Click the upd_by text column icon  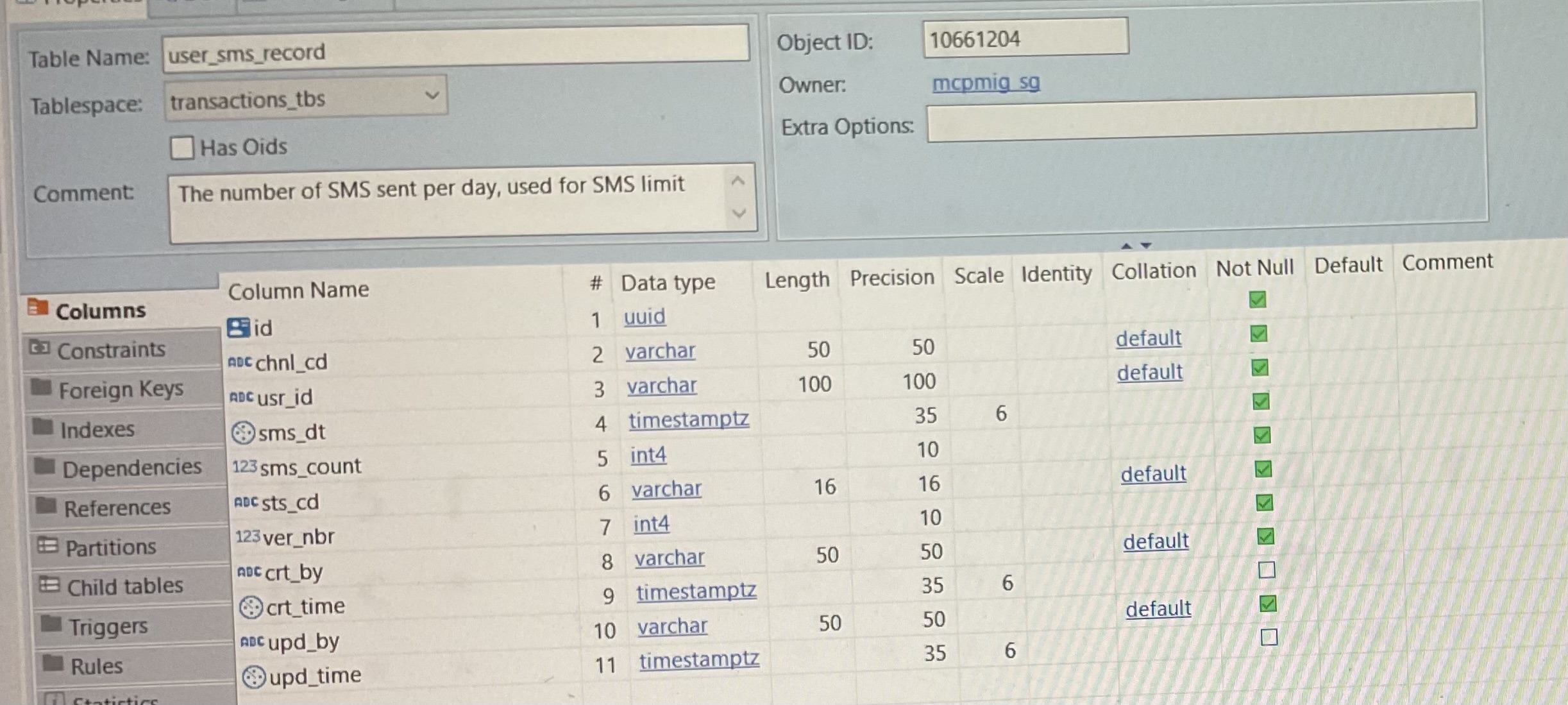[x=252, y=641]
